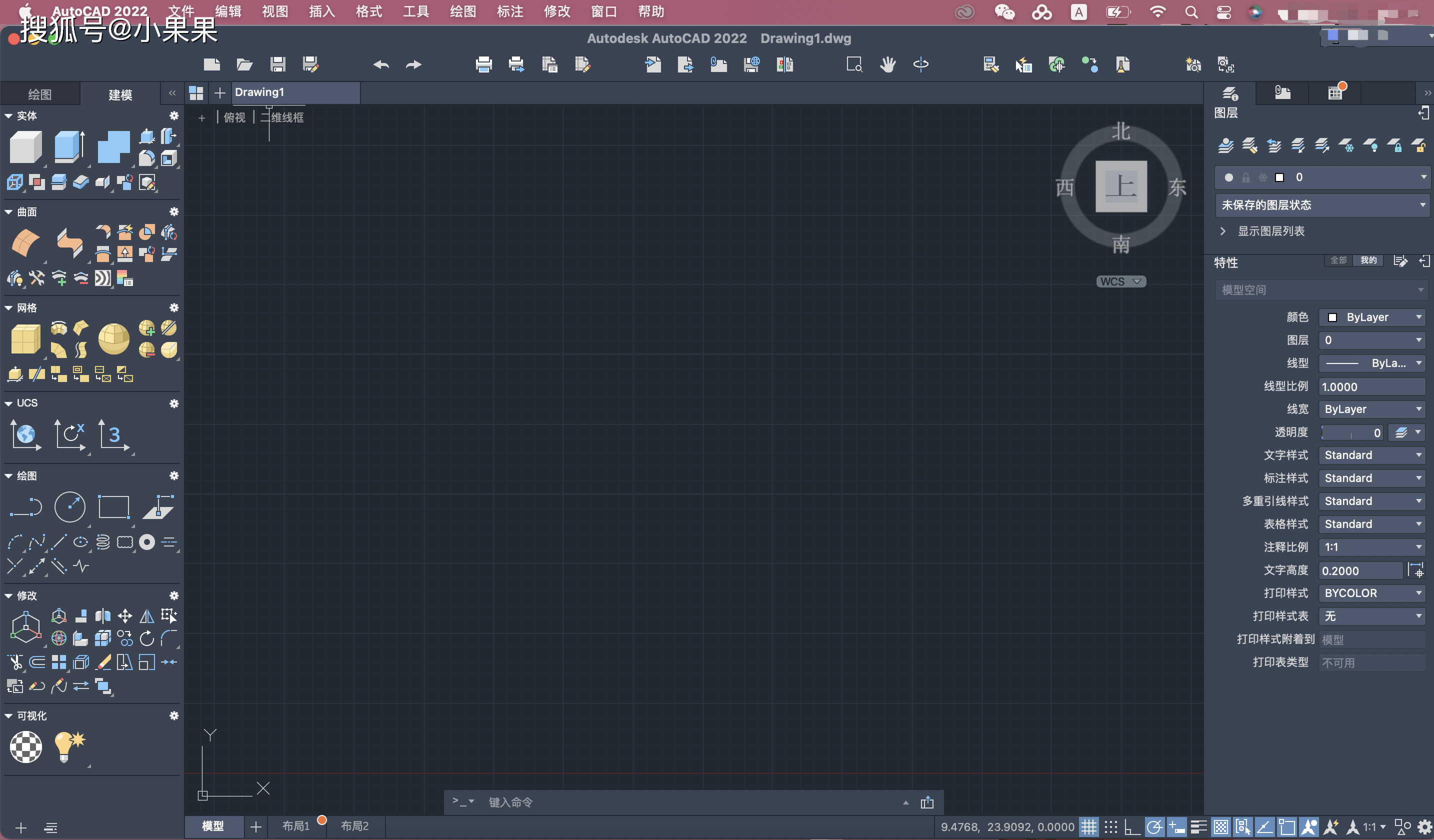Click the Redo arrow

pyautogui.click(x=413, y=64)
